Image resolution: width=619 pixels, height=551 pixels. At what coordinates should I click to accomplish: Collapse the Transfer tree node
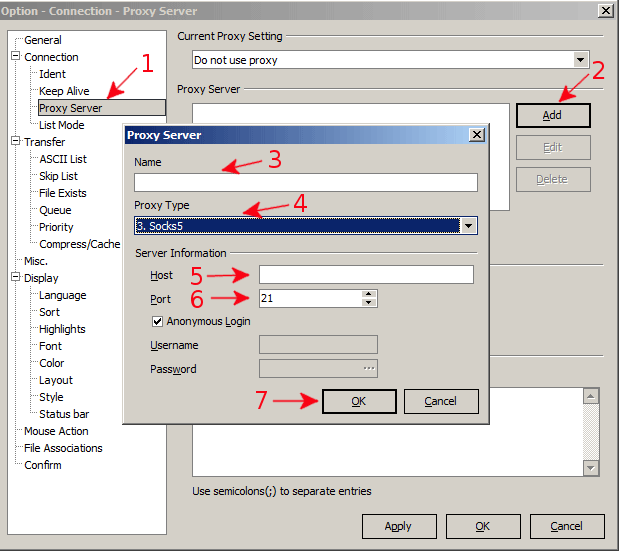(15, 141)
